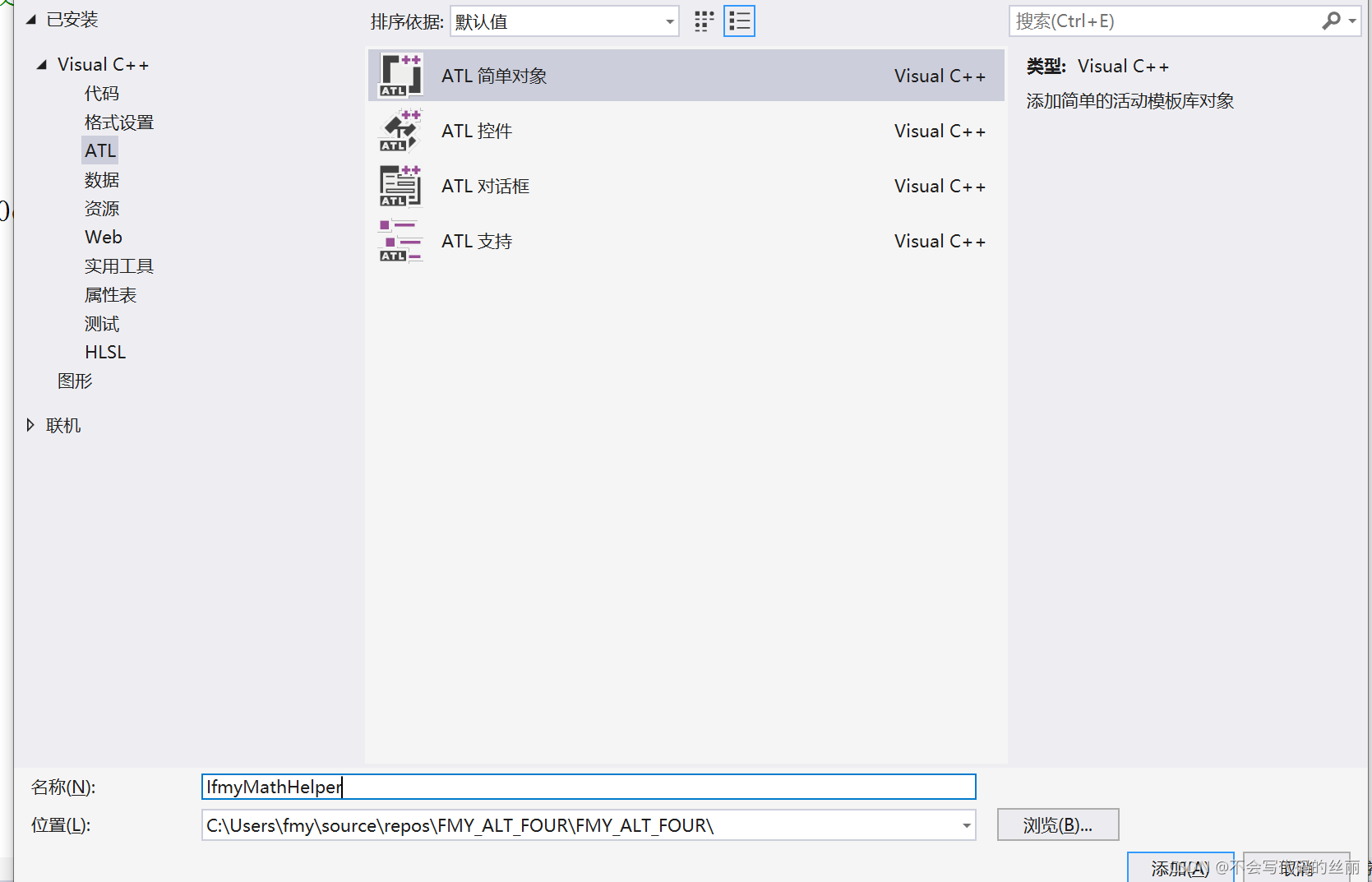Select 格式设置 category in tree
Screen dimensions: 1372x882
coord(119,122)
